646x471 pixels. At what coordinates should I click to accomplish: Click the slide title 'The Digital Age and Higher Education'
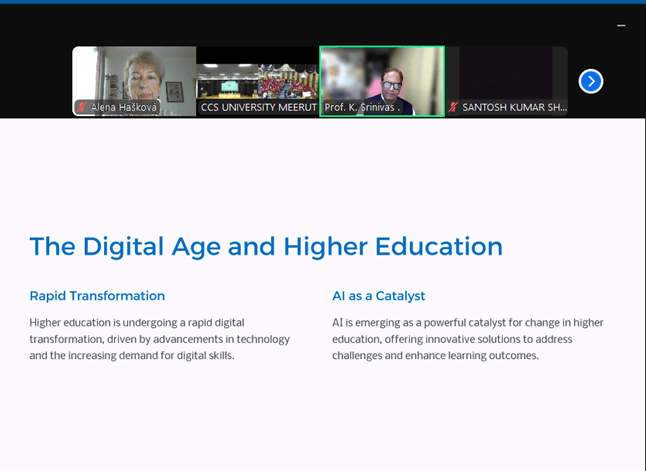(266, 246)
